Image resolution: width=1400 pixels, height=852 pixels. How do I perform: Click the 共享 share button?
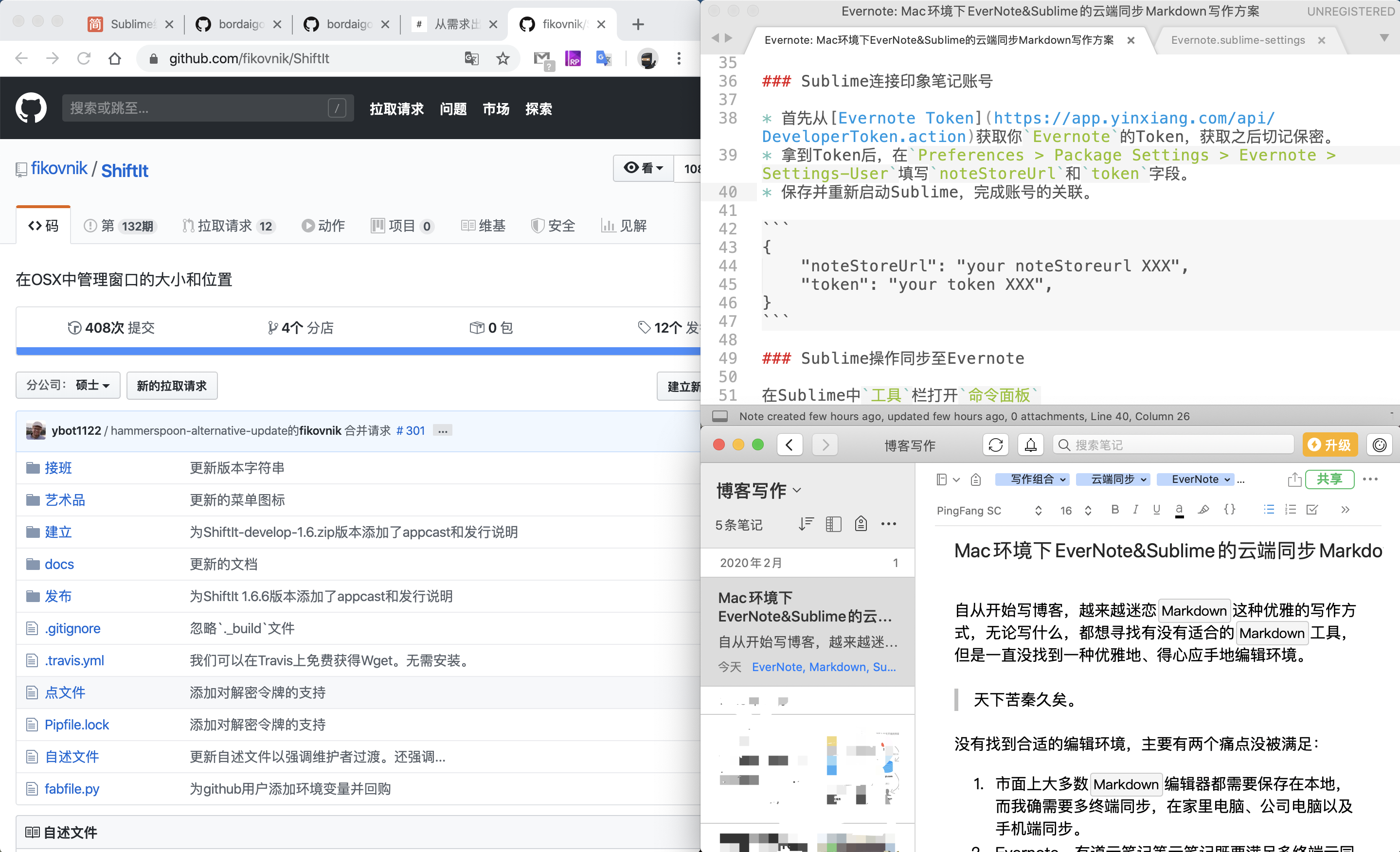tap(1329, 479)
